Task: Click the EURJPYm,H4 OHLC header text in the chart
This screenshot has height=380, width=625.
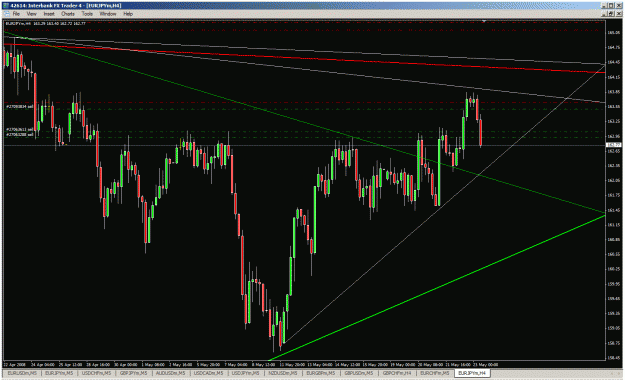Action: point(45,24)
